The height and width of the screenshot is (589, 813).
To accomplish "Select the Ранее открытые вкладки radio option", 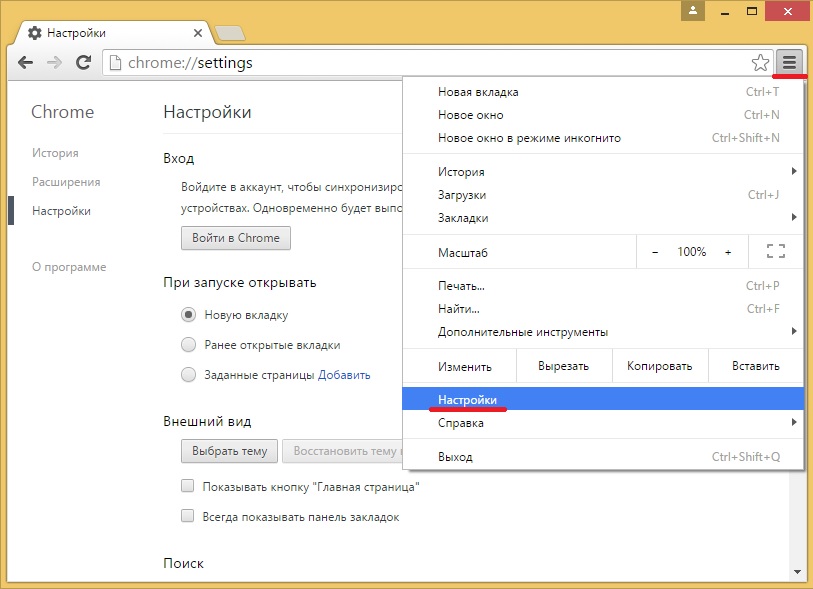I will pos(188,345).
